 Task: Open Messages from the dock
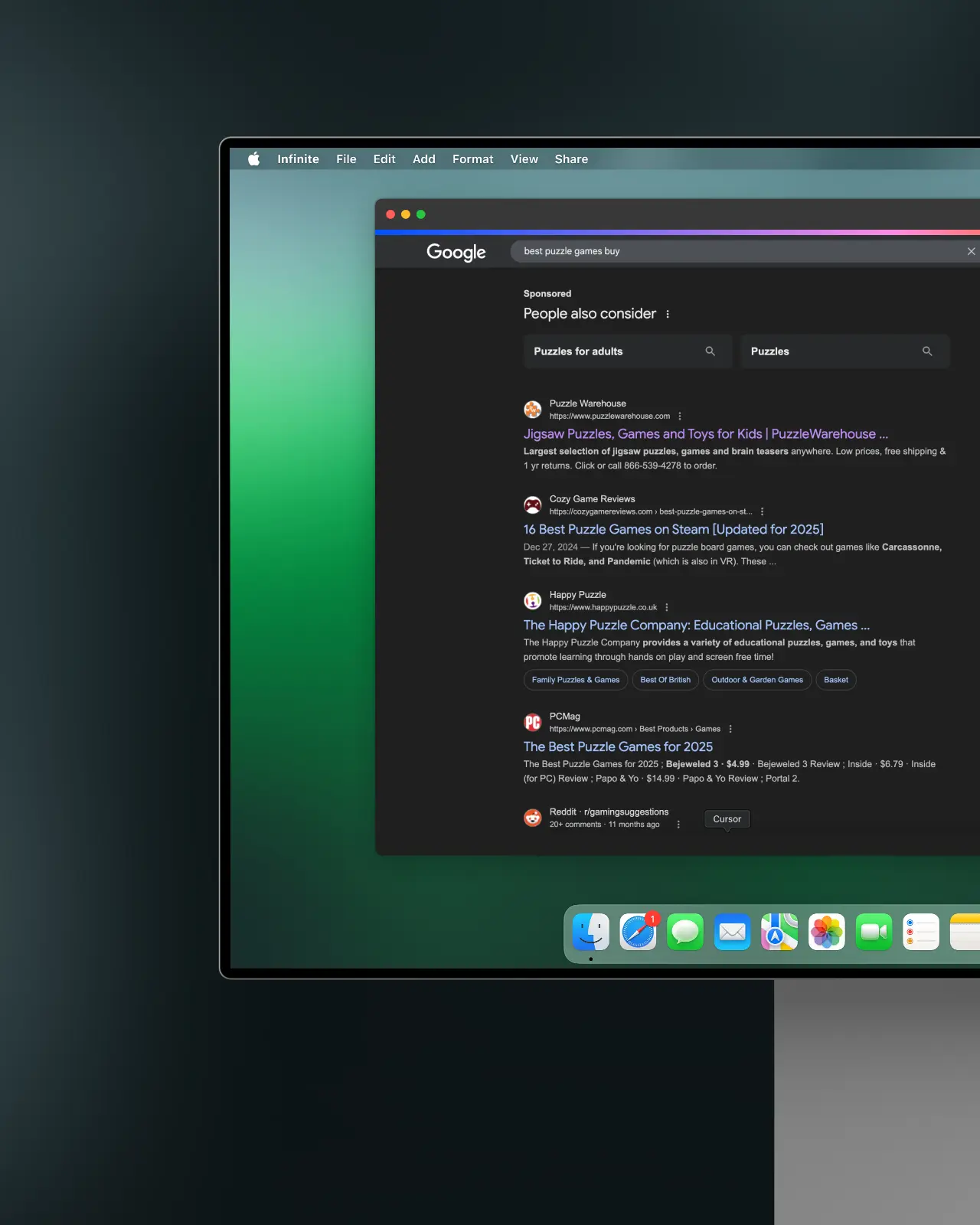coord(685,933)
